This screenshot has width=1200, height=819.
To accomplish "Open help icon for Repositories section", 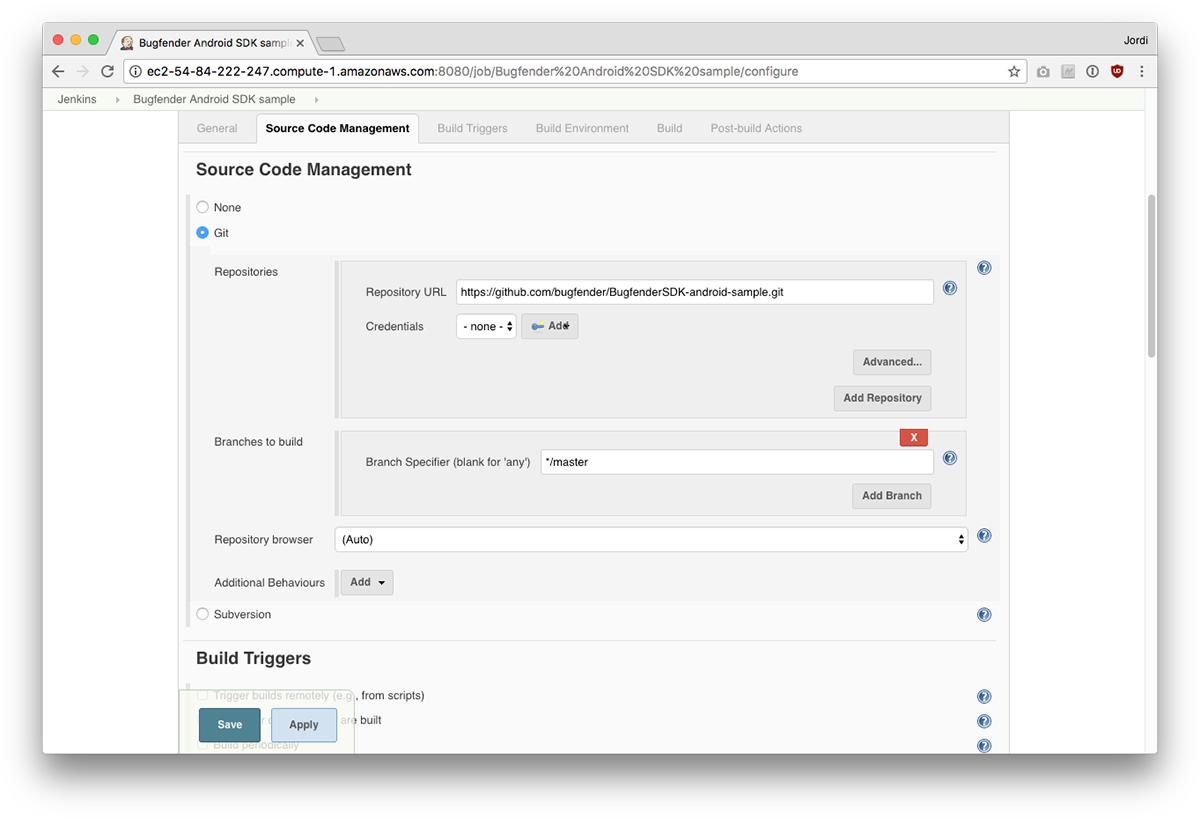I will [x=984, y=268].
